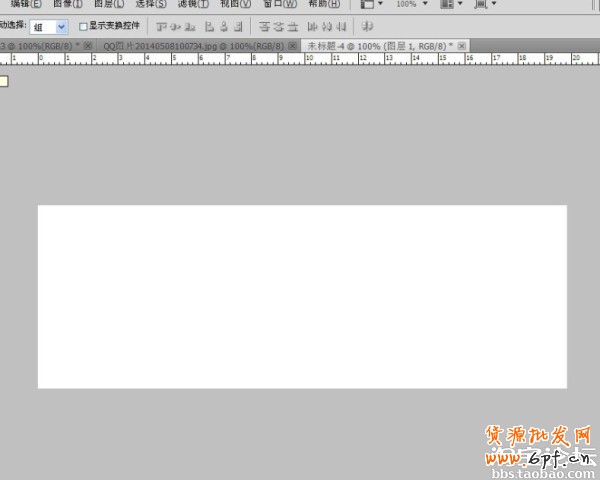Screen dimensions: 600x480
Task: Open the screen mode dropdown
Action: coord(486,4)
